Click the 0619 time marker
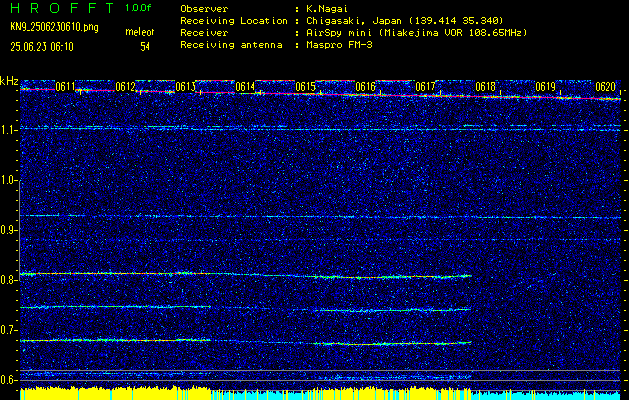Viewport: 629px width, 400px height. (x=545, y=87)
